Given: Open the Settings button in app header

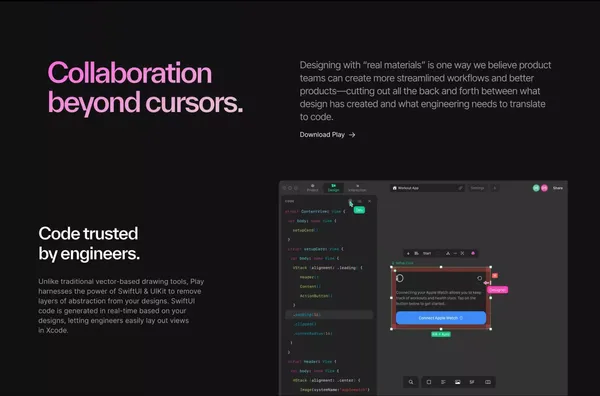Looking at the screenshot, I should coord(477,188).
